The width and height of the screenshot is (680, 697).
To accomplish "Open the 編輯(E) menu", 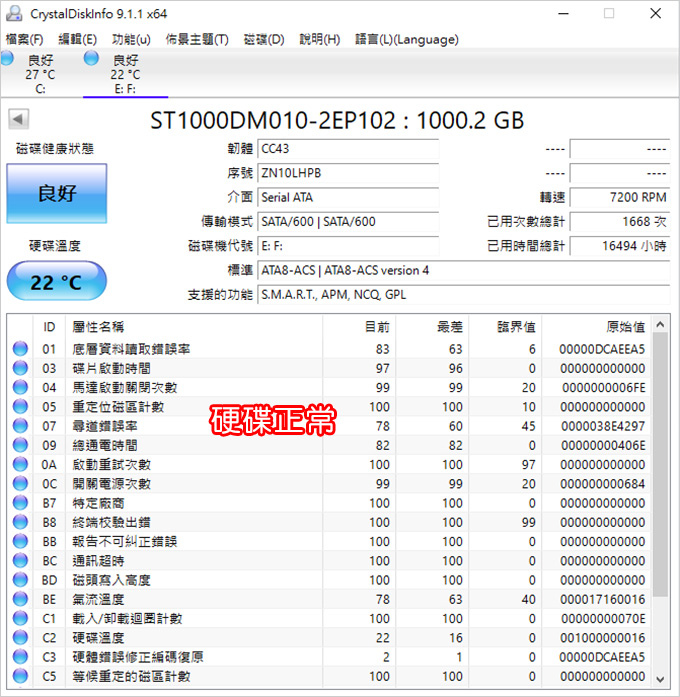I will 77,40.
